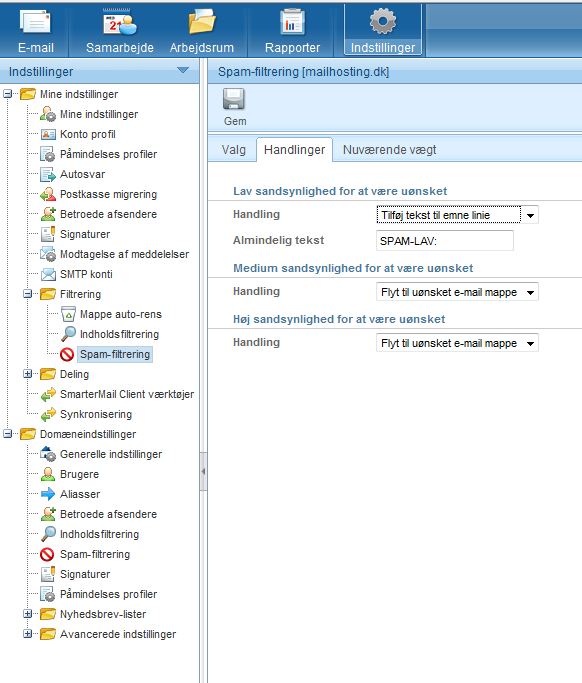Open the E-mail section icon
Viewport: 582px width, 683px height.
35,21
